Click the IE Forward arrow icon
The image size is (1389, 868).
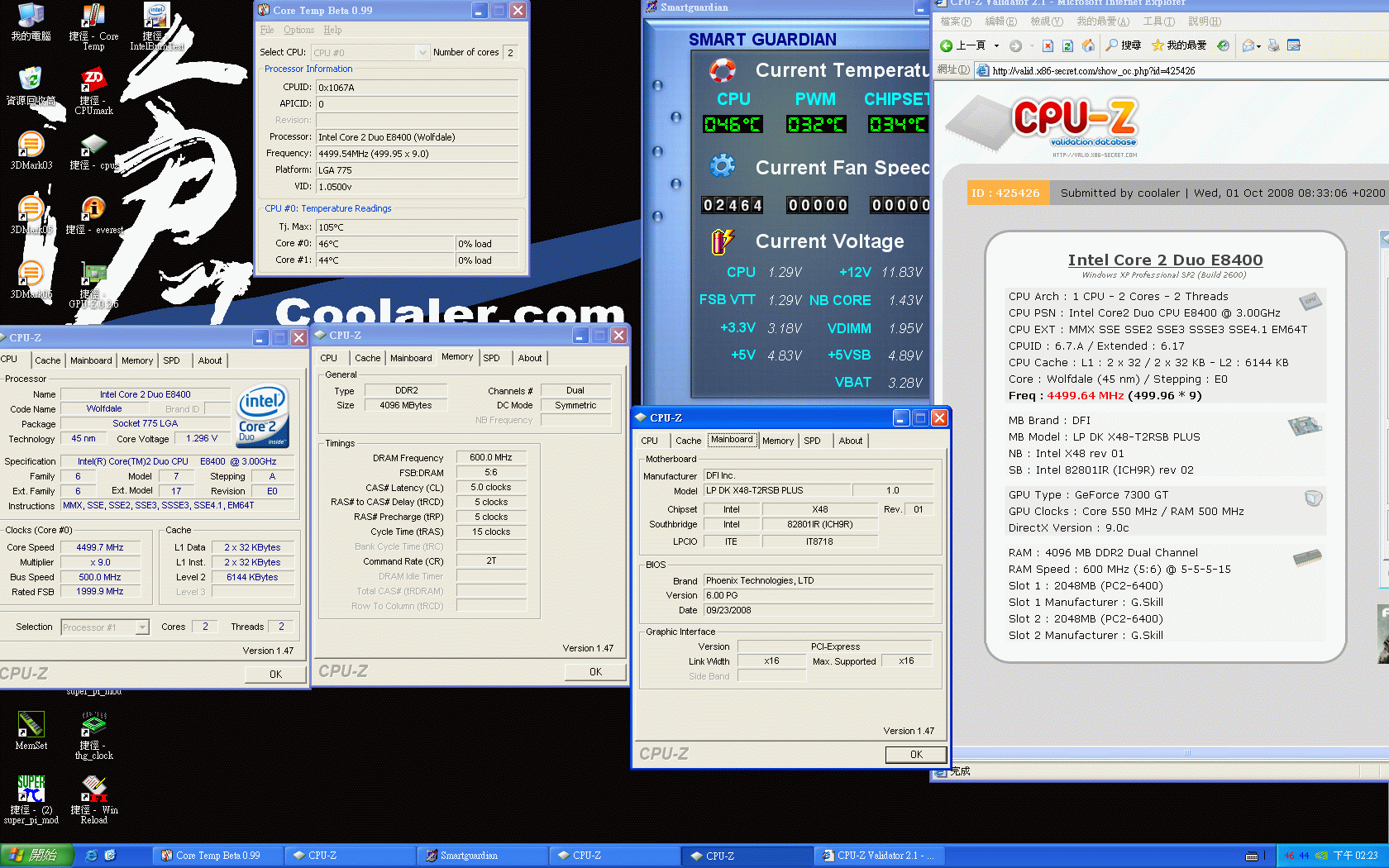click(1015, 45)
